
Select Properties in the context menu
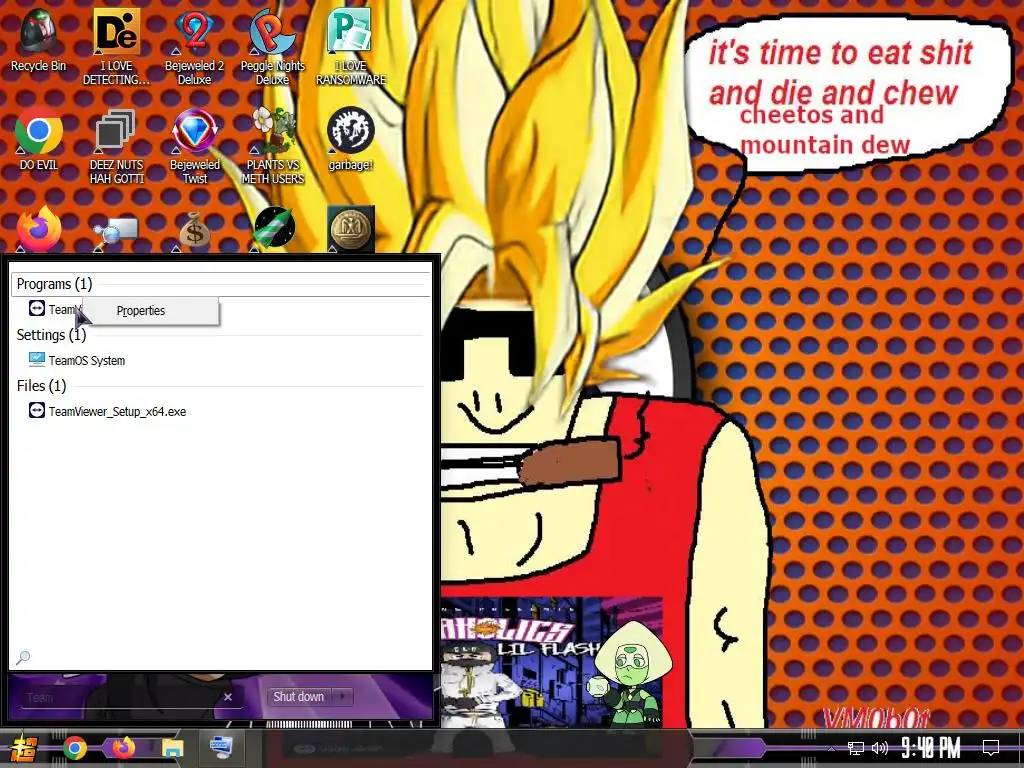[x=150, y=311]
